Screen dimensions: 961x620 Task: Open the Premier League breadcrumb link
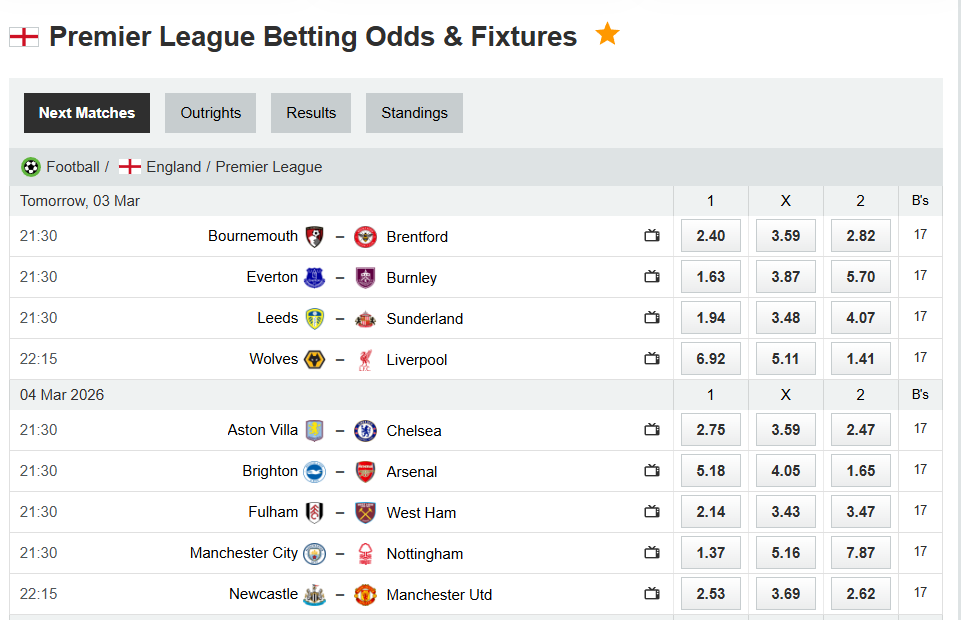(x=268, y=167)
